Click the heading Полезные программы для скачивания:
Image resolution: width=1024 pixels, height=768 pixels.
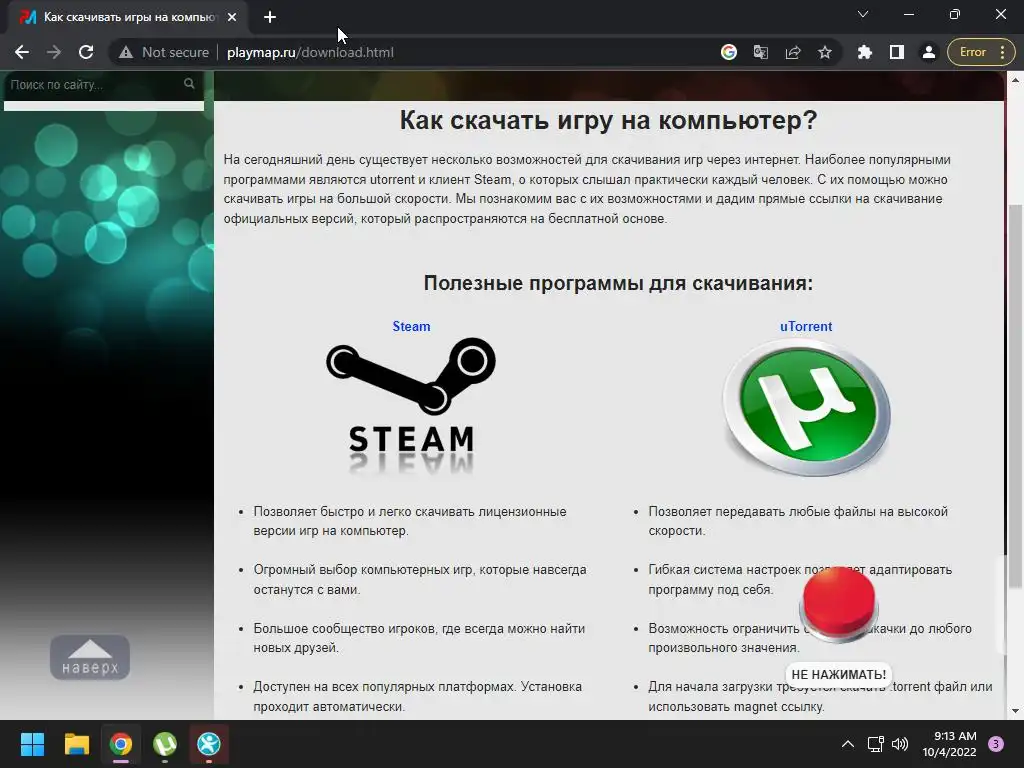[x=618, y=283]
